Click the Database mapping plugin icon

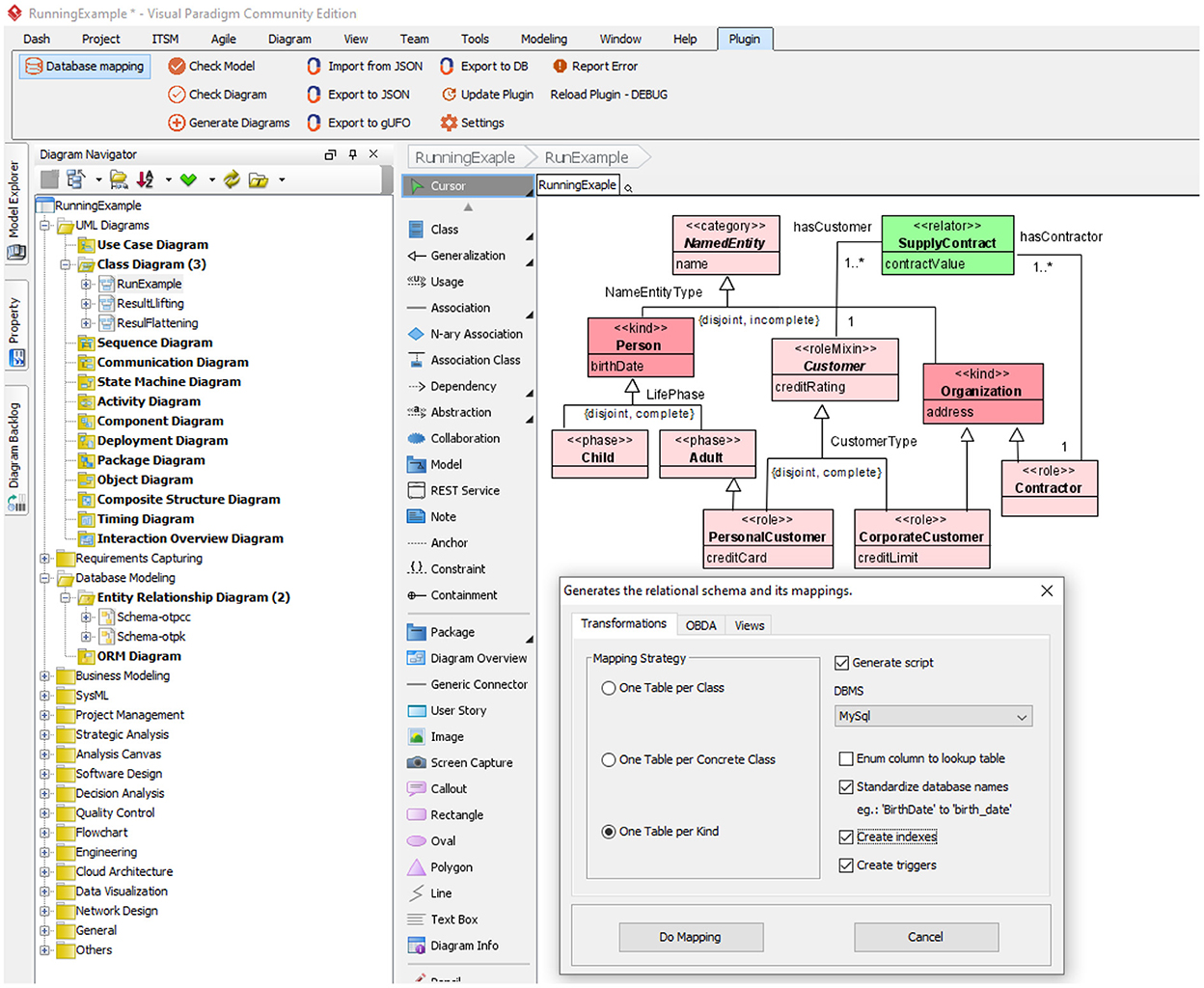click(34, 67)
